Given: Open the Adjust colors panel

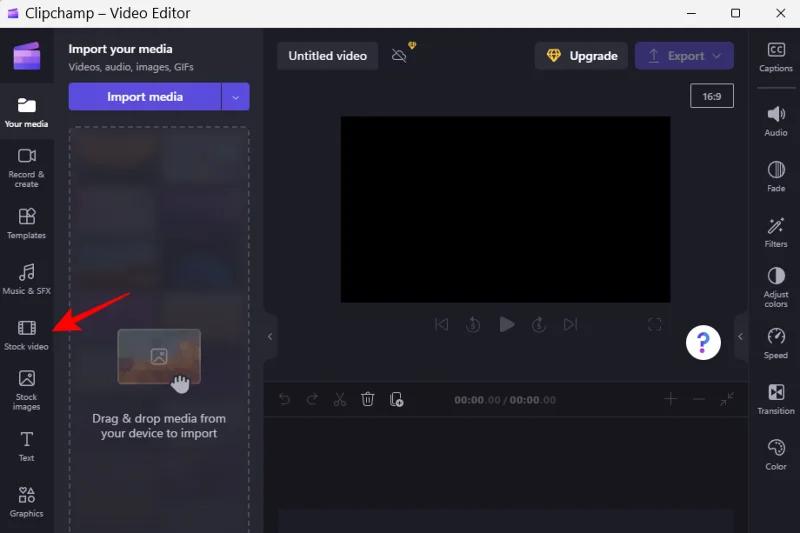Looking at the screenshot, I should point(776,287).
